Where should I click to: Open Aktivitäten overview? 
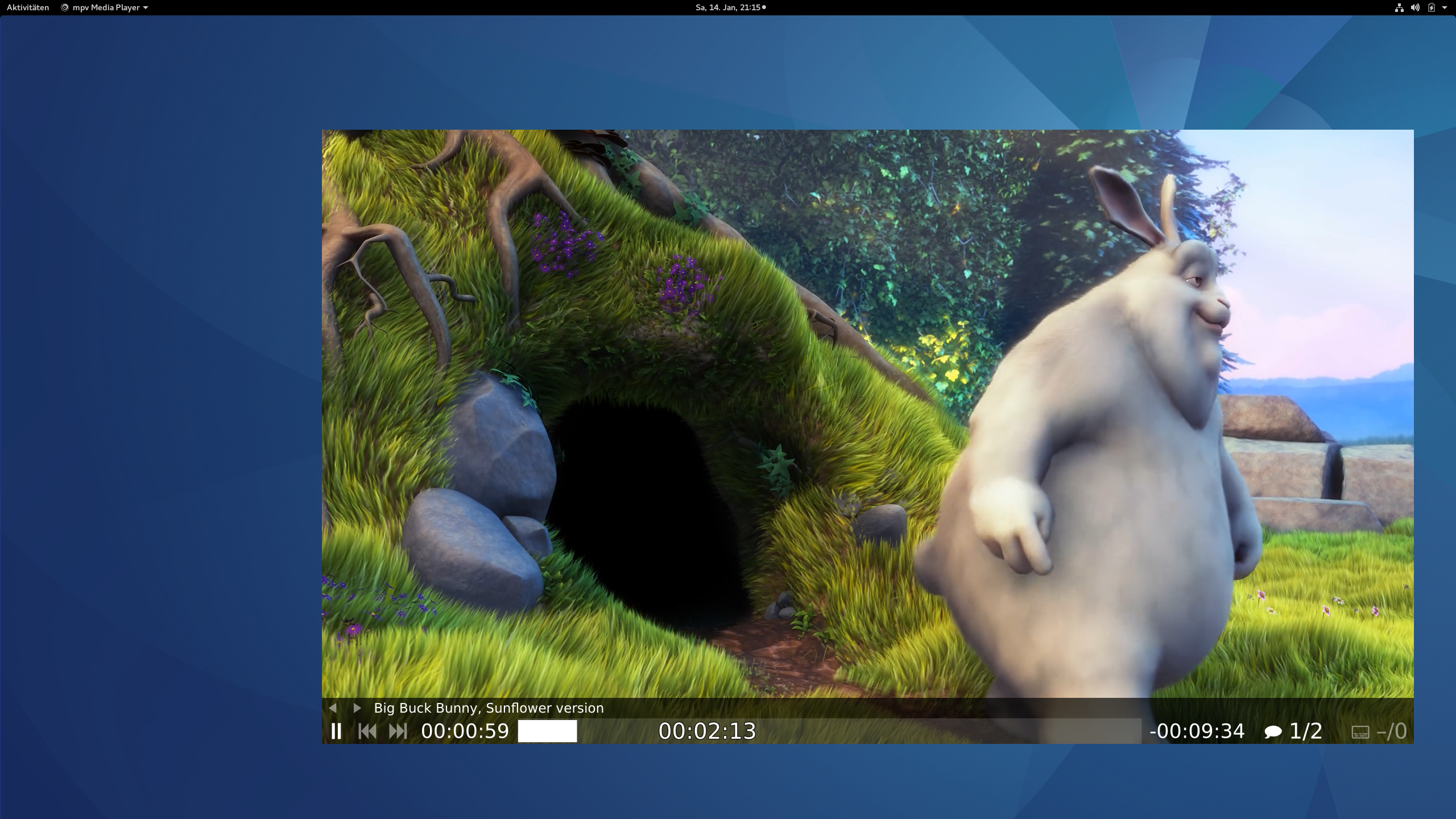(28, 7)
